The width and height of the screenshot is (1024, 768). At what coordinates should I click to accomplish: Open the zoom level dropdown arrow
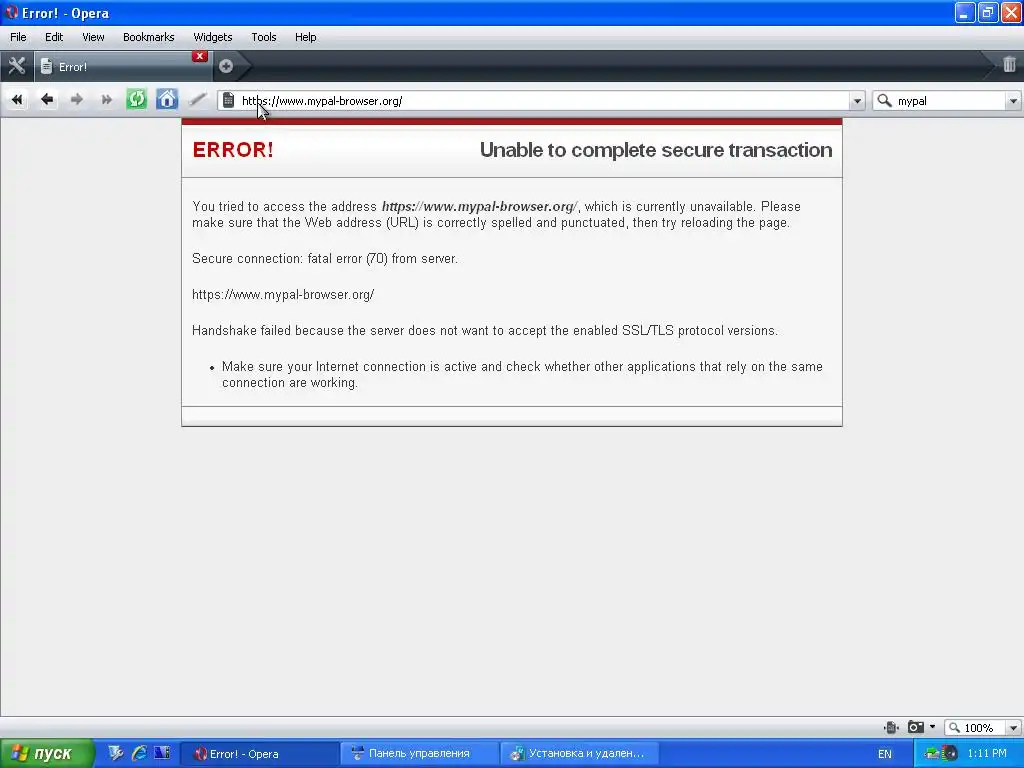[1013, 728]
